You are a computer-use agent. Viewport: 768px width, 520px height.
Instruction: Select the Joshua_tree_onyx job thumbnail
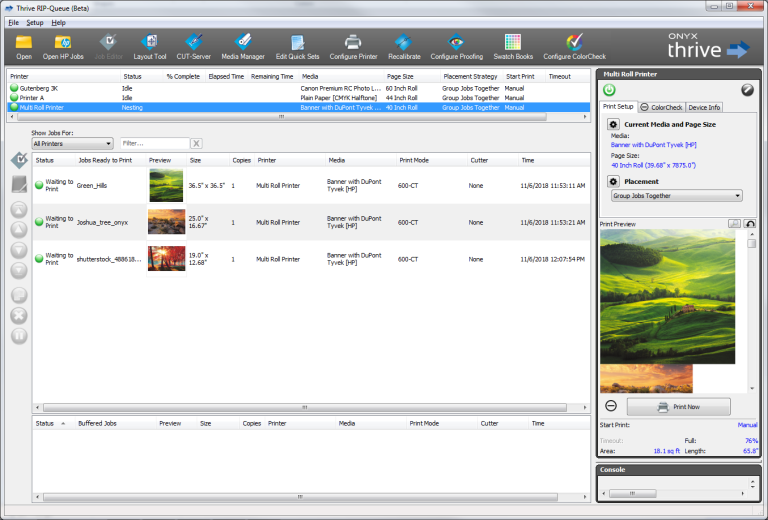tap(165, 221)
